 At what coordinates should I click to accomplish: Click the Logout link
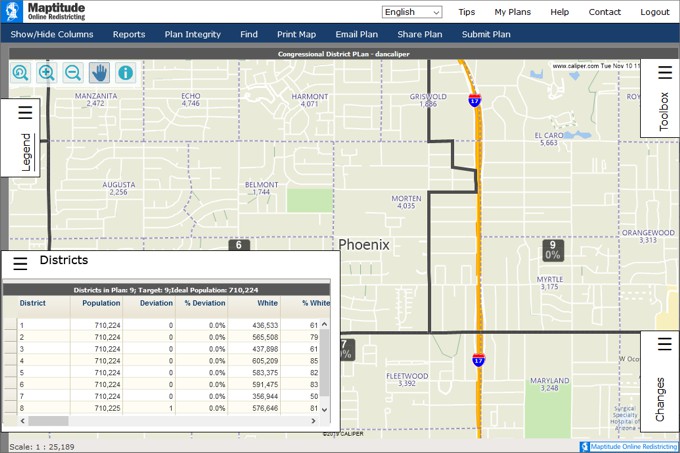655,12
